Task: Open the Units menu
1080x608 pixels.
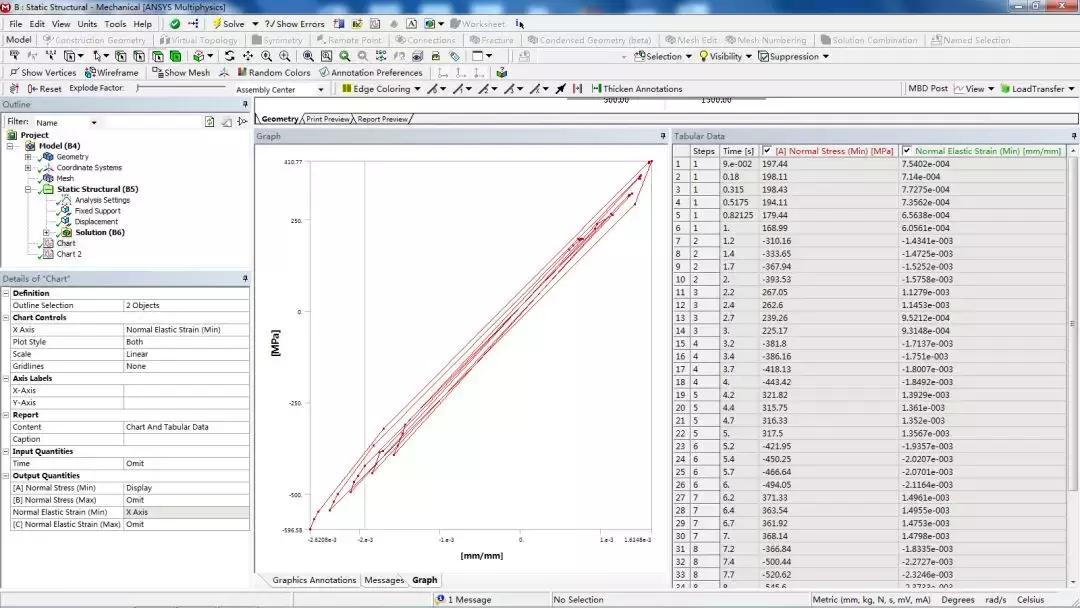Action: pyautogui.click(x=87, y=23)
